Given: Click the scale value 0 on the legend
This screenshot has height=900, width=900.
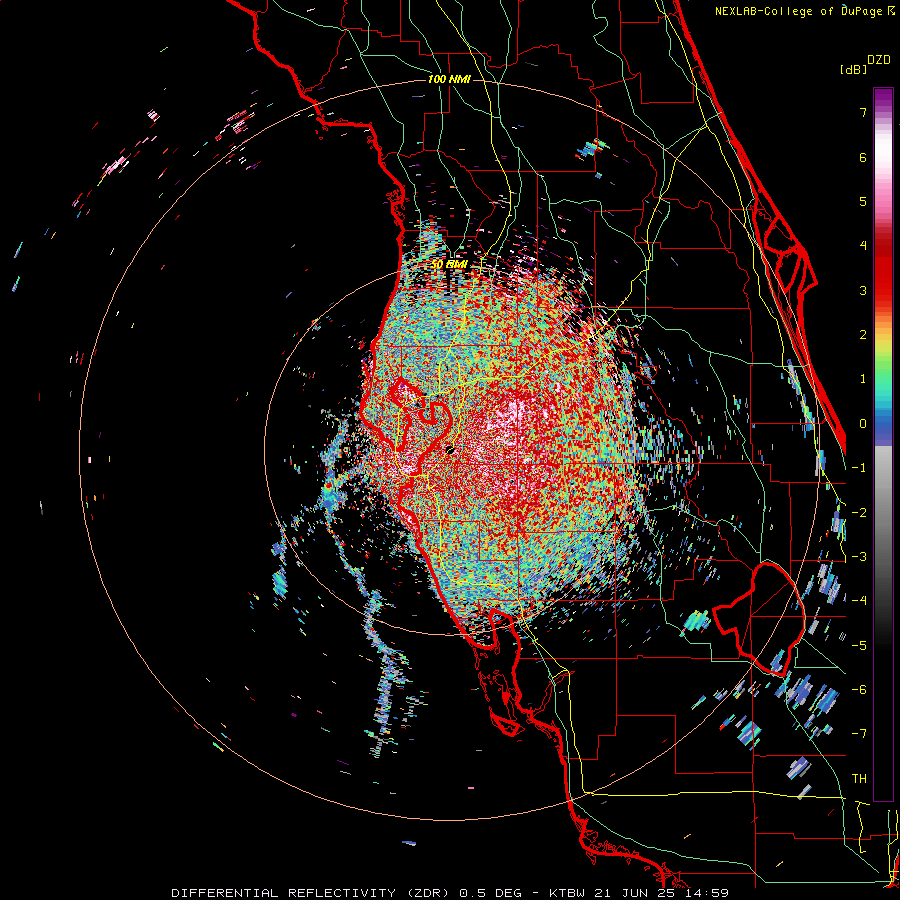Looking at the screenshot, I should [x=863, y=424].
